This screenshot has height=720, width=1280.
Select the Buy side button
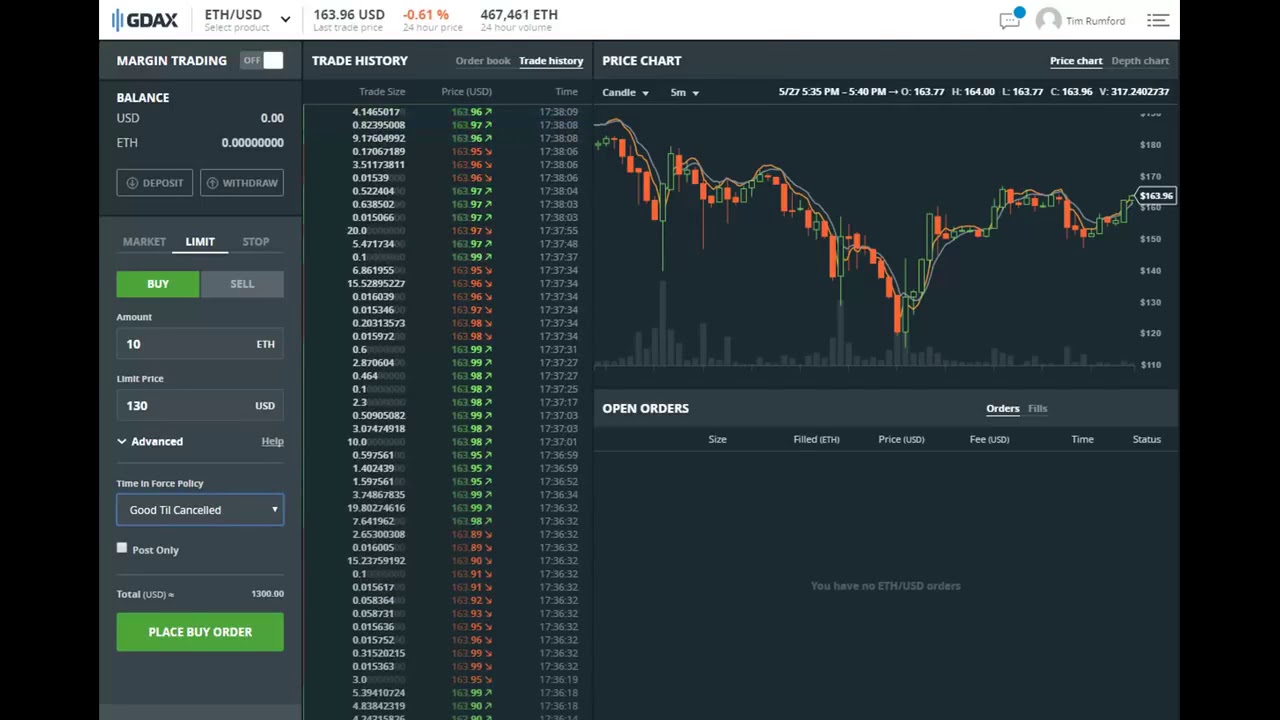(x=158, y=284)
